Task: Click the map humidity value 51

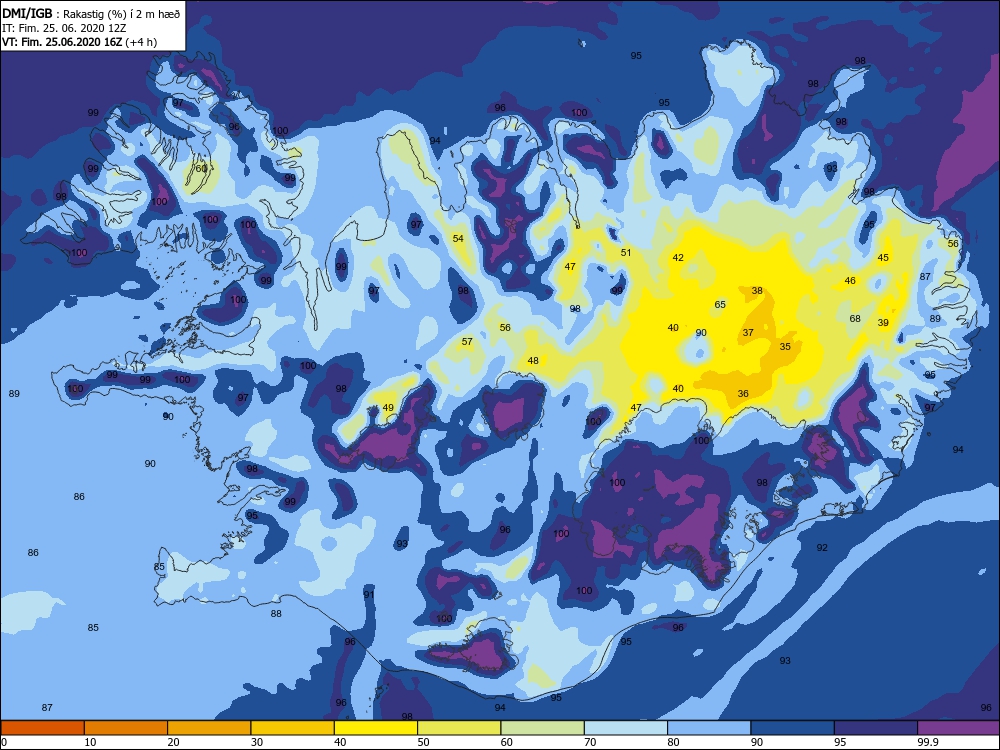Action: 626,252
